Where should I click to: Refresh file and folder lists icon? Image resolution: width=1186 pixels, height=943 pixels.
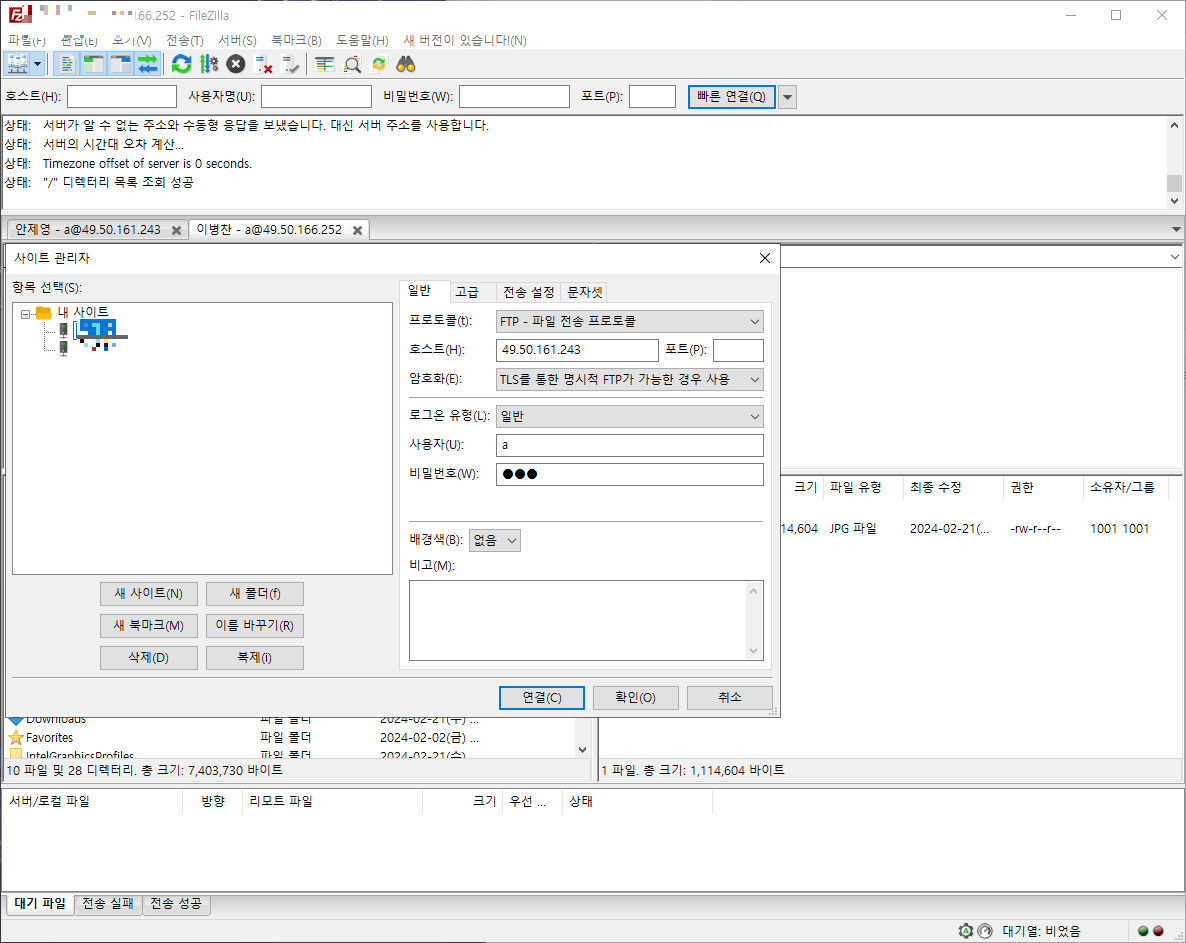coord(182,64)
